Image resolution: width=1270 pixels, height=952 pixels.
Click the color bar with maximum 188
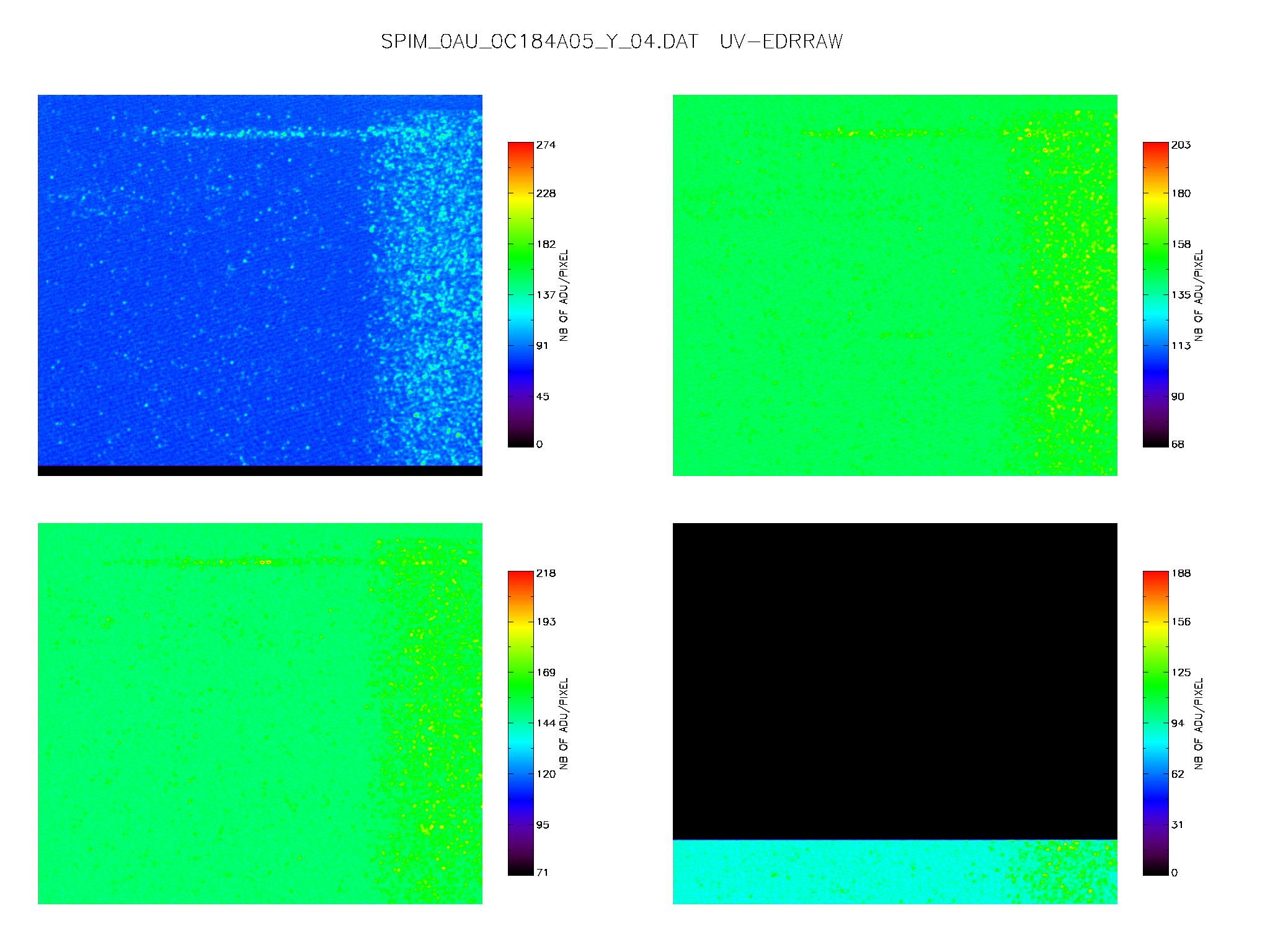point(1155,723)
